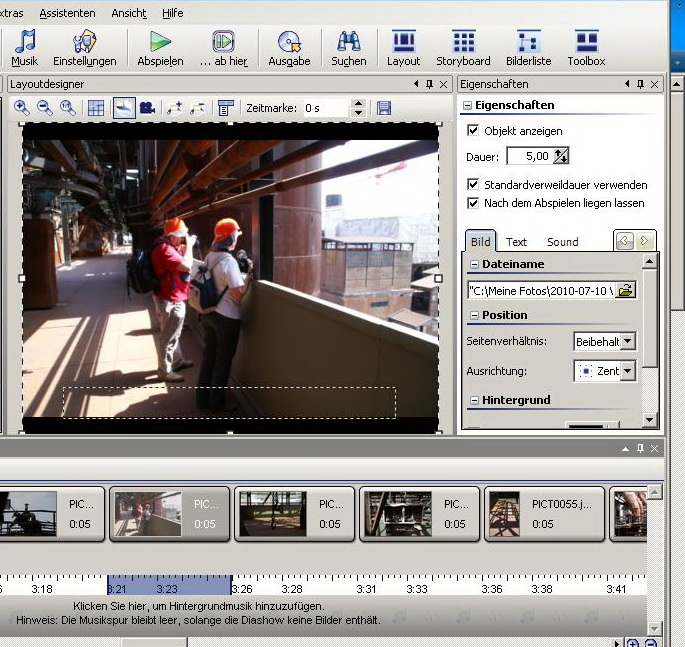
Task: Zoom in on Layoutdesigner preview
Action: tap(21, 108)
